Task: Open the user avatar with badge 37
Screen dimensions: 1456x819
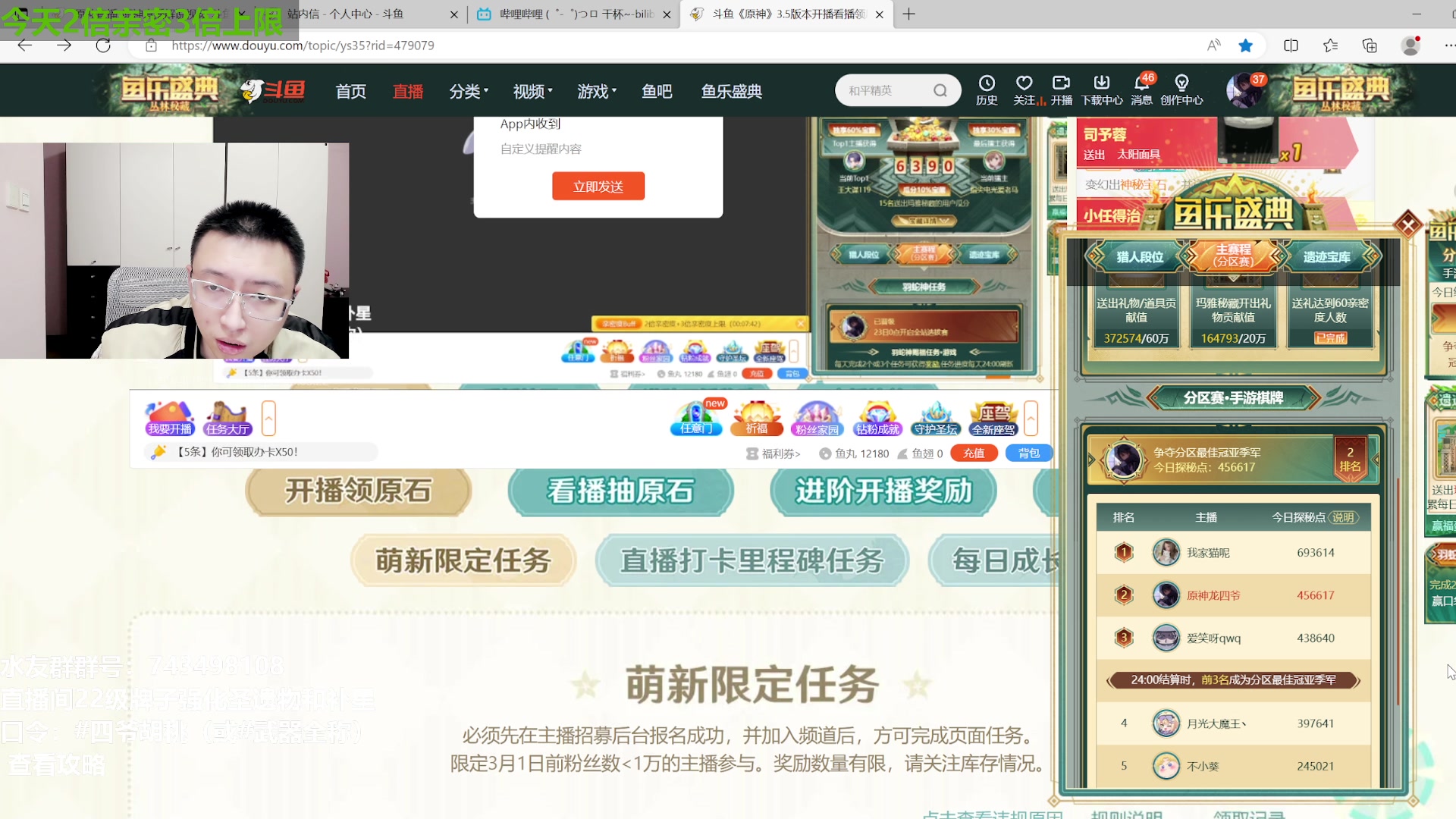Action: (x=1244, y=91)
